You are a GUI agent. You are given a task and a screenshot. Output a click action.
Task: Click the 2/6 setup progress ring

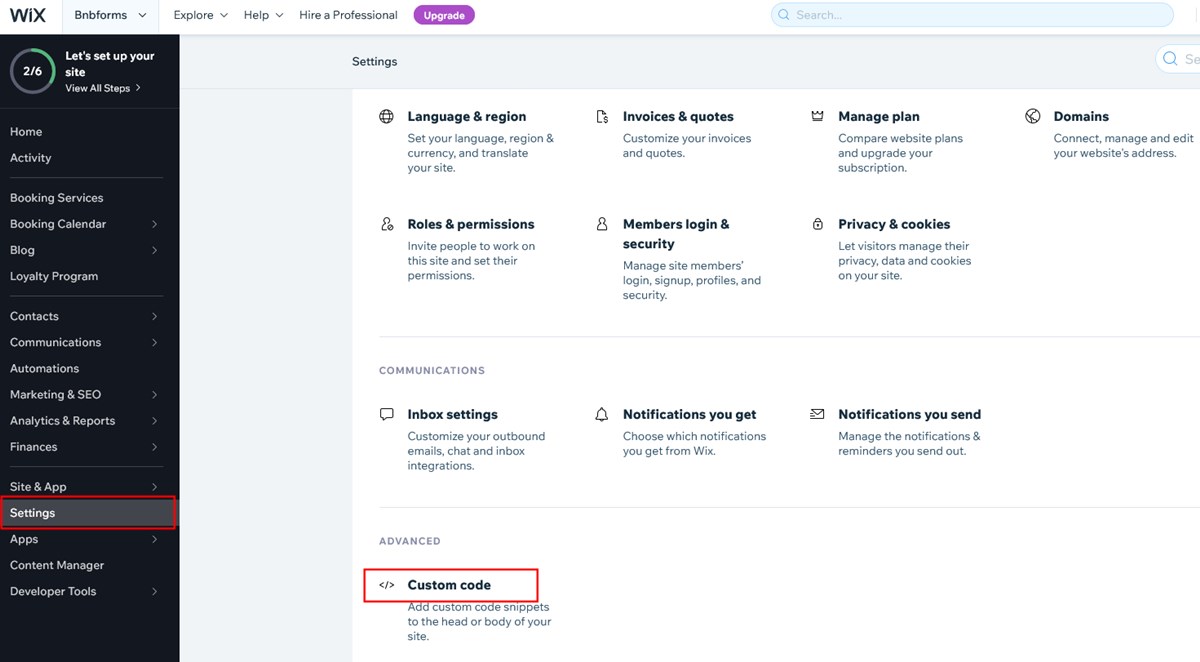(x=33, y=71)
